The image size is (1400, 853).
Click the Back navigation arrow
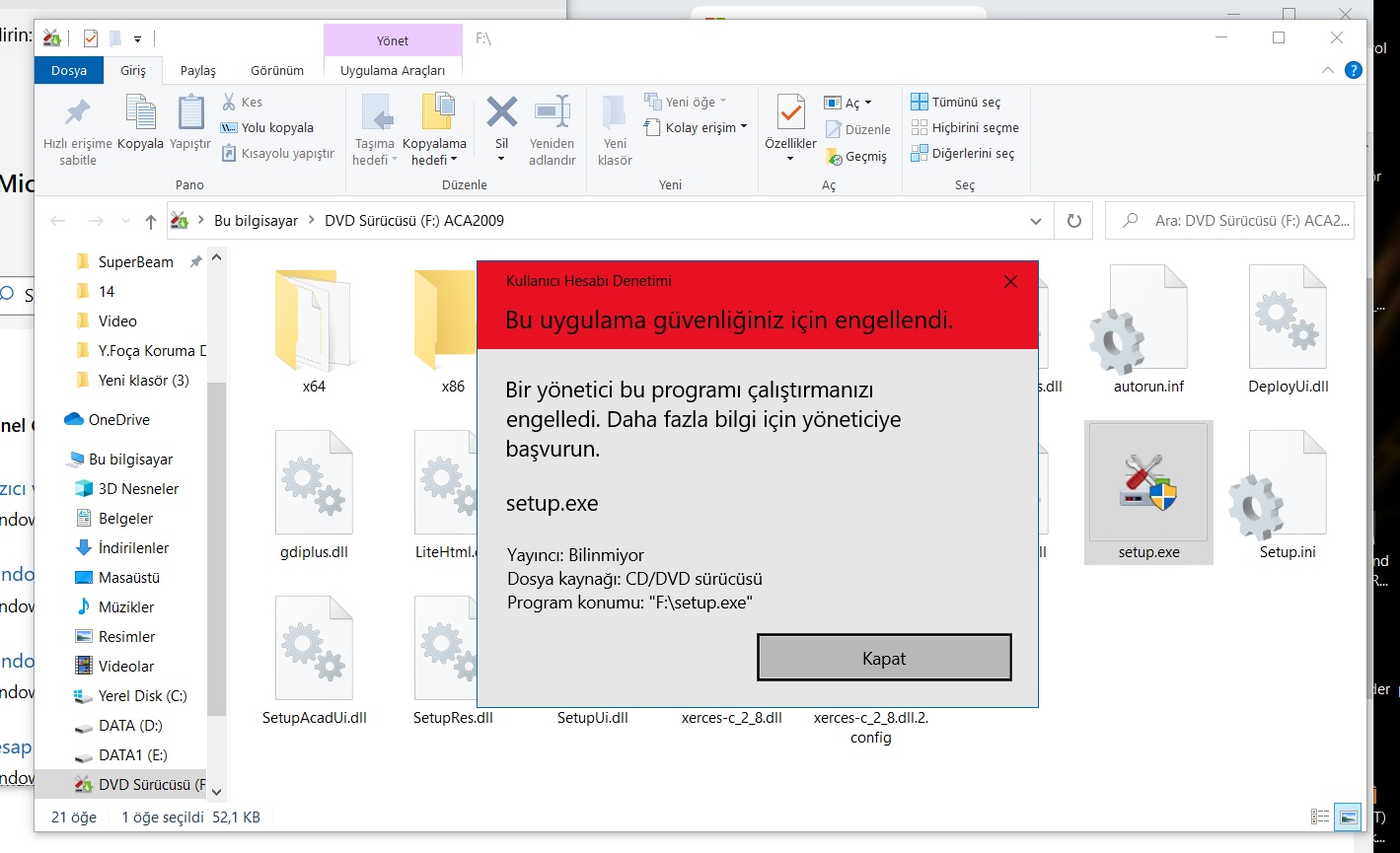[x=58, y=221]
